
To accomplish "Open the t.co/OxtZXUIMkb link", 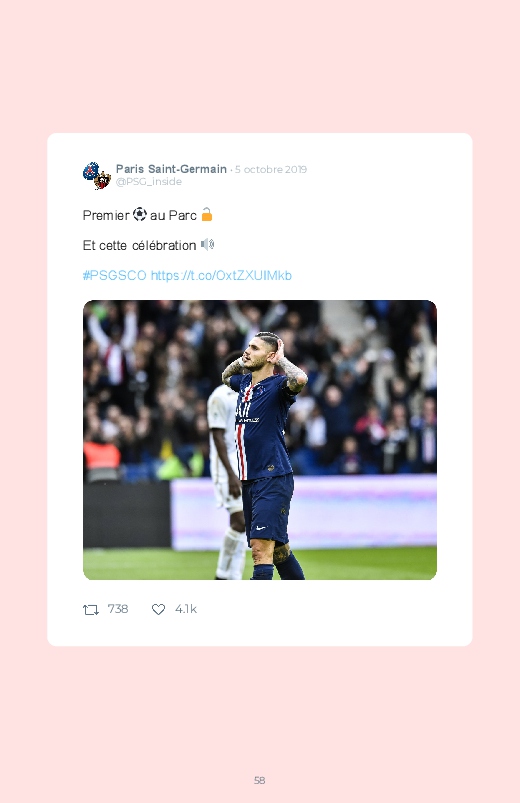I will click(221, 276).
